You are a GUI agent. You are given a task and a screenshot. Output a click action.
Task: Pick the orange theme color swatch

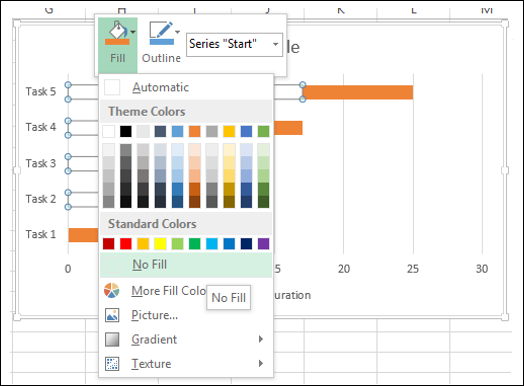click(x=194, y=131)
